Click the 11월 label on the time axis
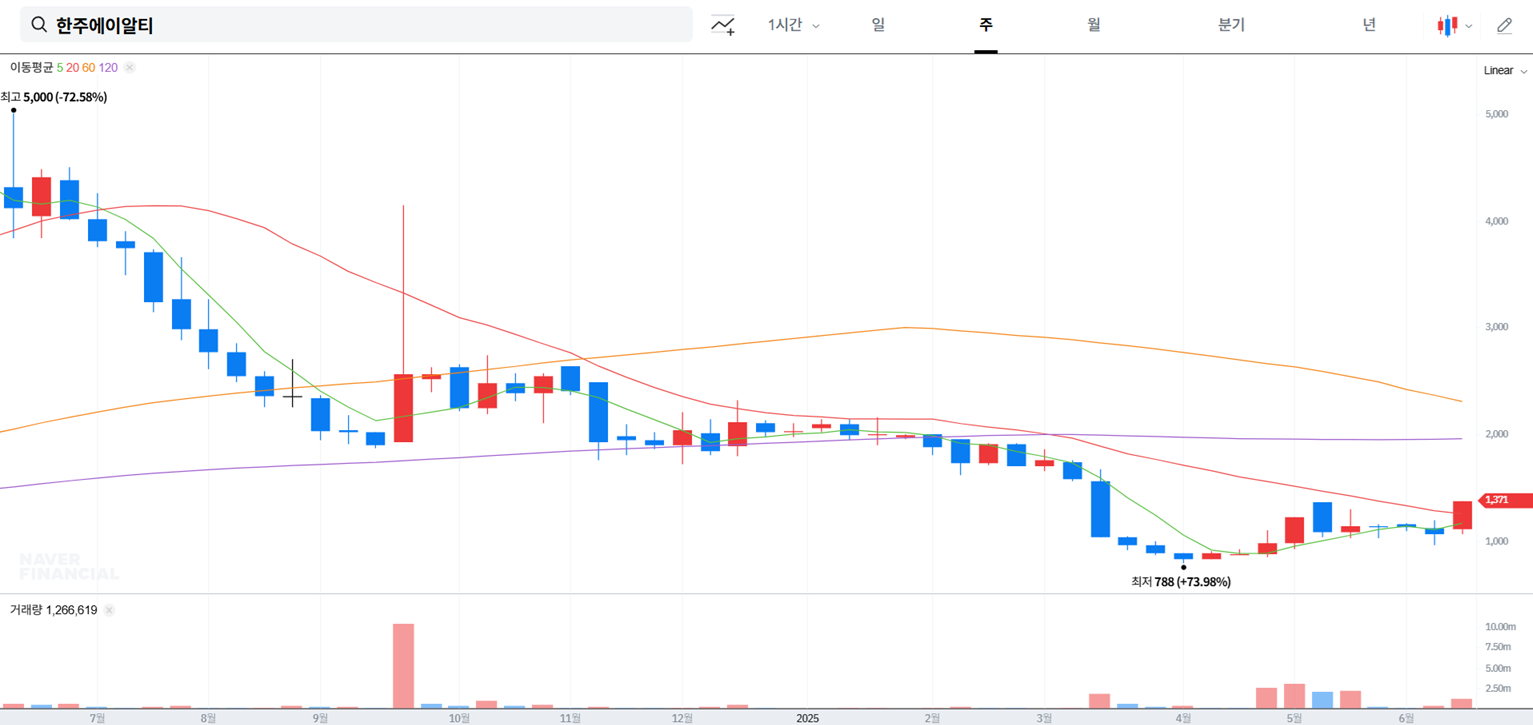The height and width of the screenshot is (725, 1533). pyautogui.click(x=570, y=718)
